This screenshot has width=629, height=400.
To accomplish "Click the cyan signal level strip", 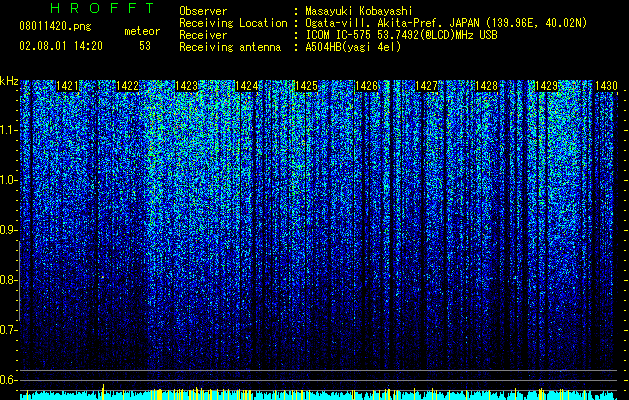I will (x=317, y=395).
